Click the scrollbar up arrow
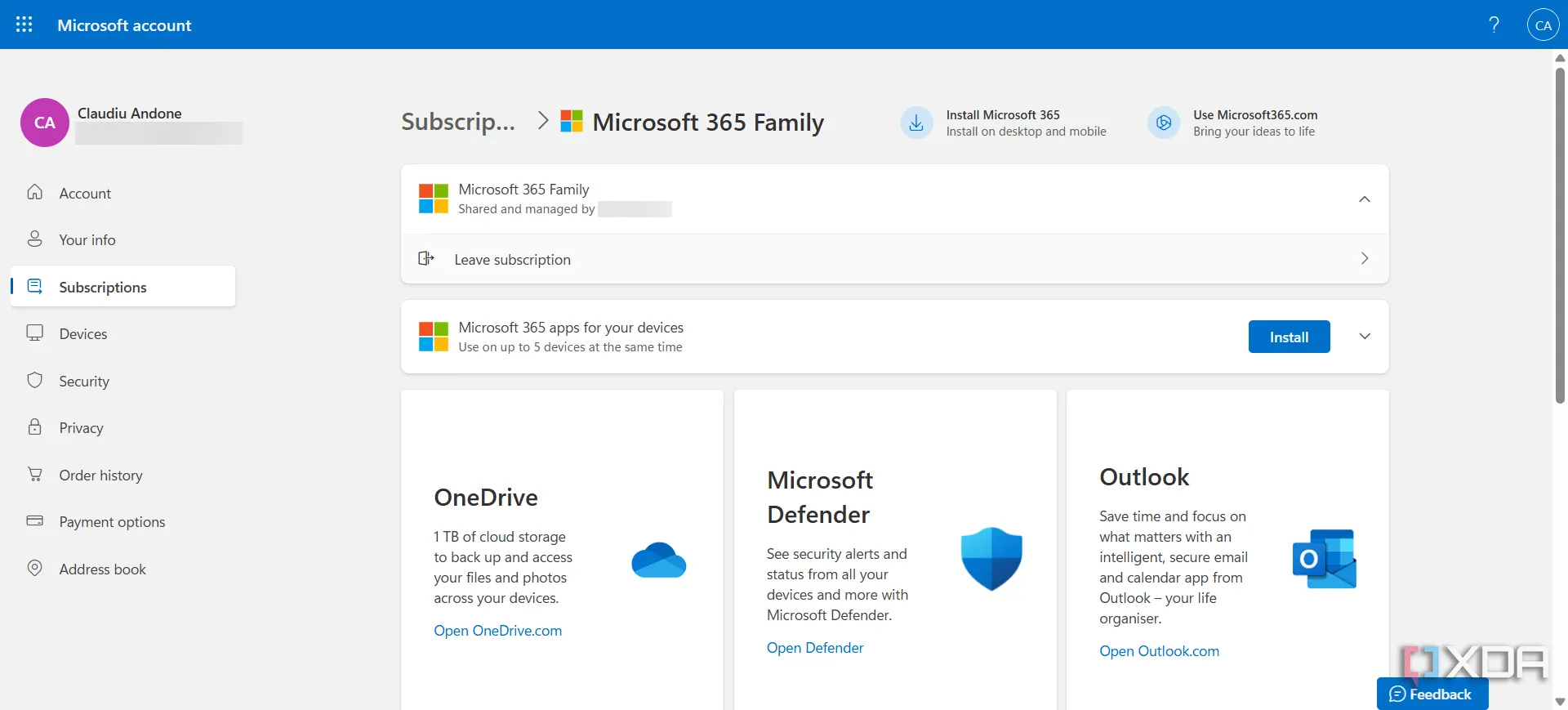The height and width of the screenshot is (710, 1568). coord(1560,58)
